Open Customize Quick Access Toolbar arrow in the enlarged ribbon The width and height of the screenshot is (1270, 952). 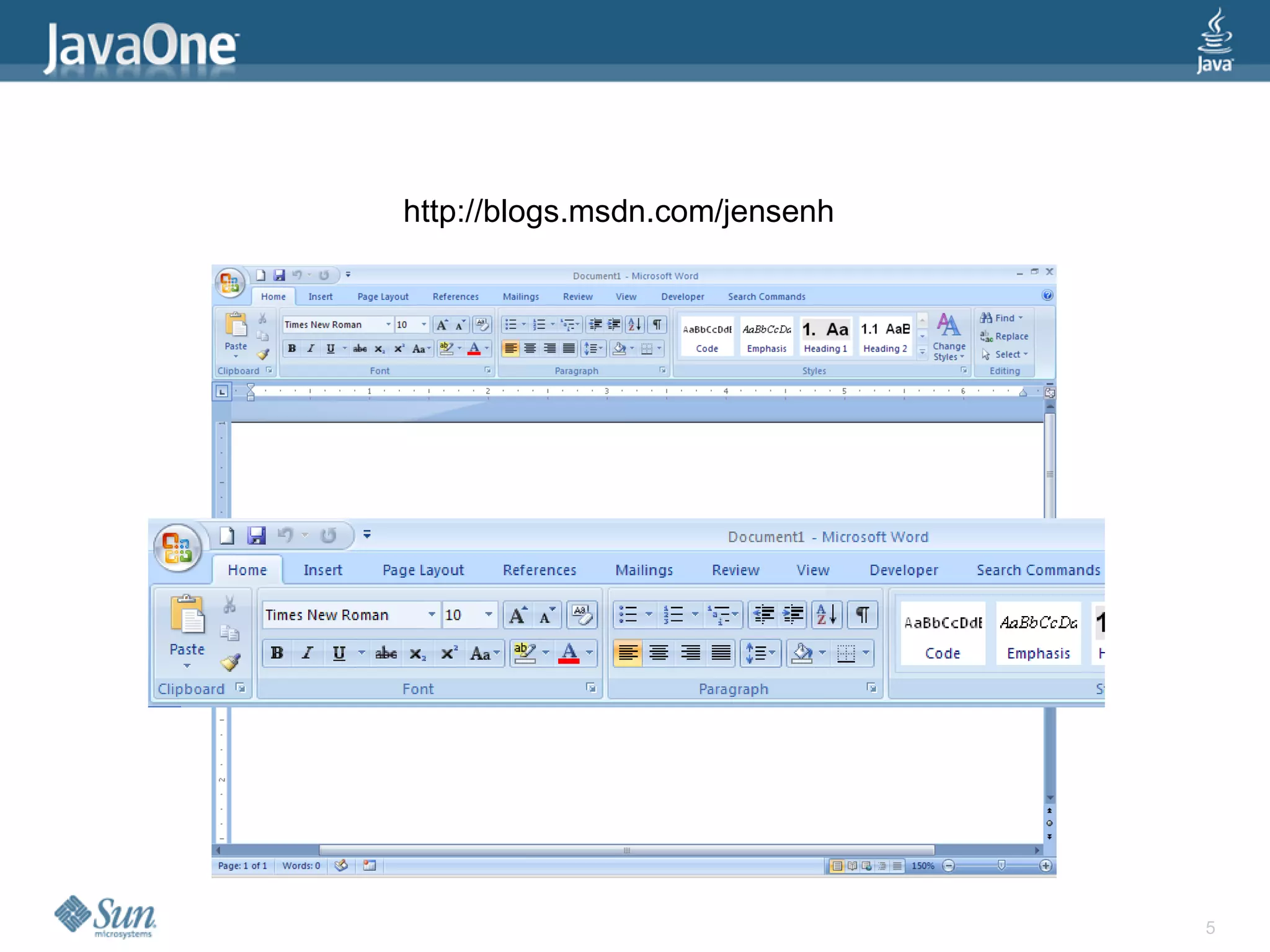click(x=367, y=534)
